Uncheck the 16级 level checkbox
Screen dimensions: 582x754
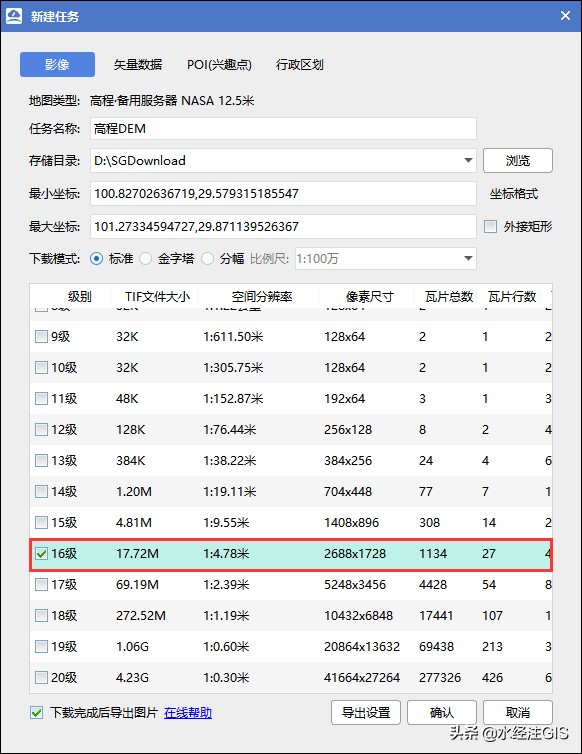tap(41, 554)
